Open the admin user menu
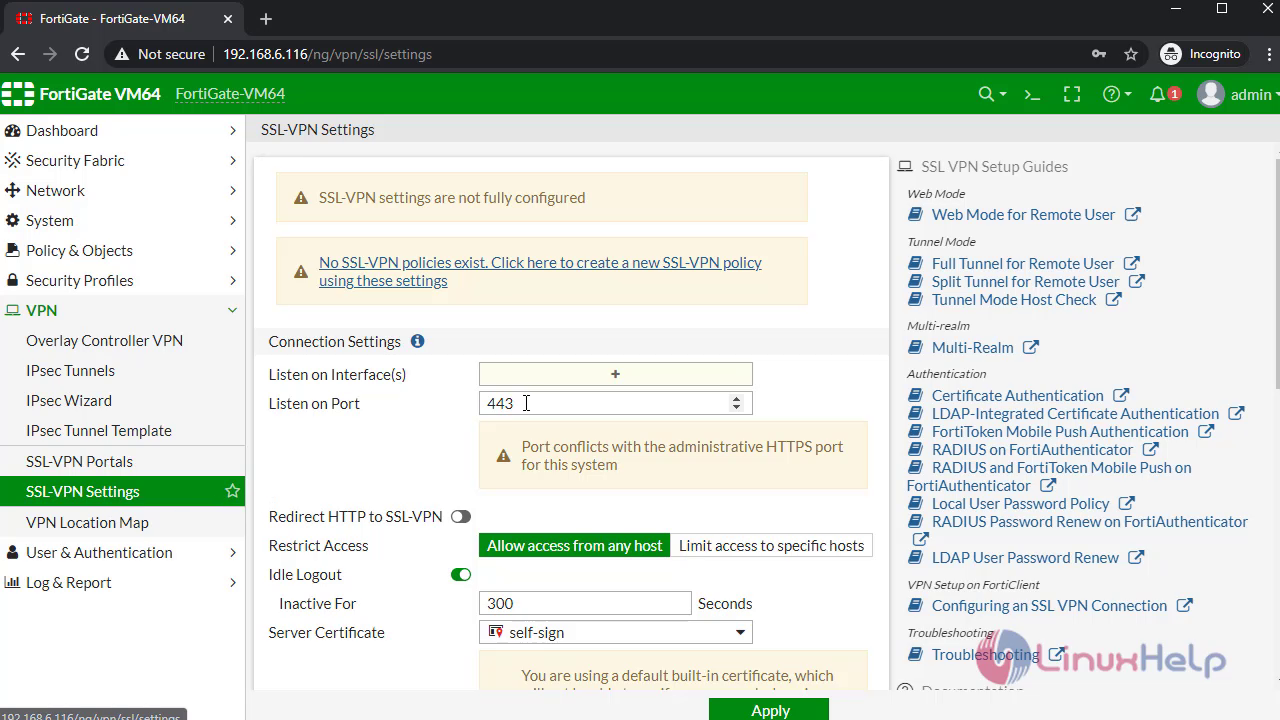Image resolution: width=1280 pixels, height=720 pixels. pos(1238,94)
